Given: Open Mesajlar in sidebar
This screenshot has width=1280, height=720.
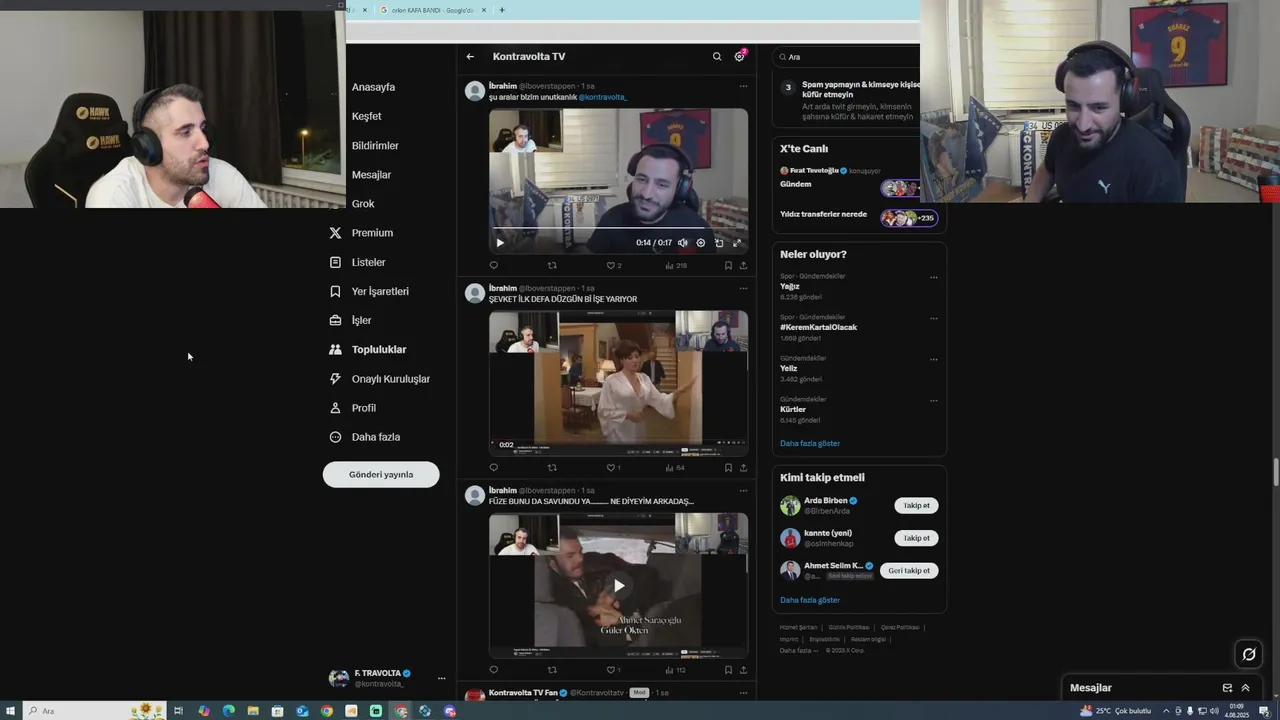Looking at the screenshot, I should [371, 175].
